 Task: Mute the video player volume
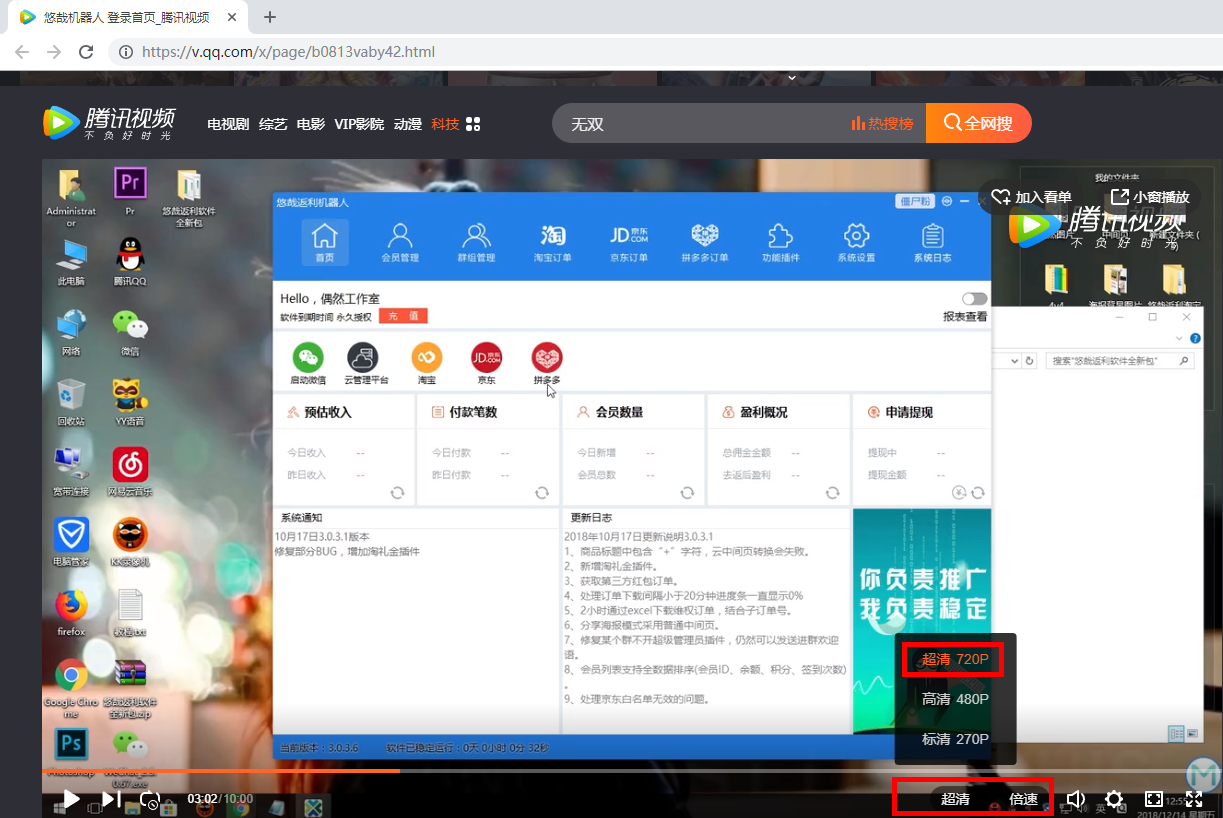click(1076, 799)
